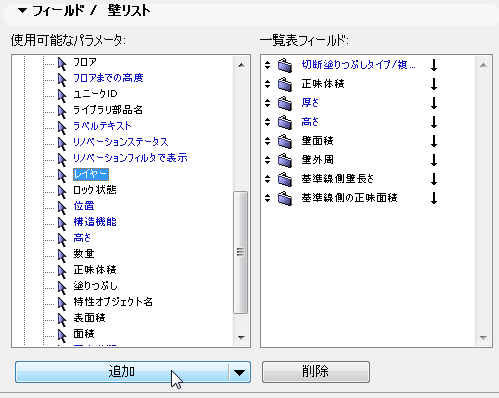This screenshot has width=499, height=398.
Task: Select the 特性オブジェクト名 parameter
Action: 113,302
